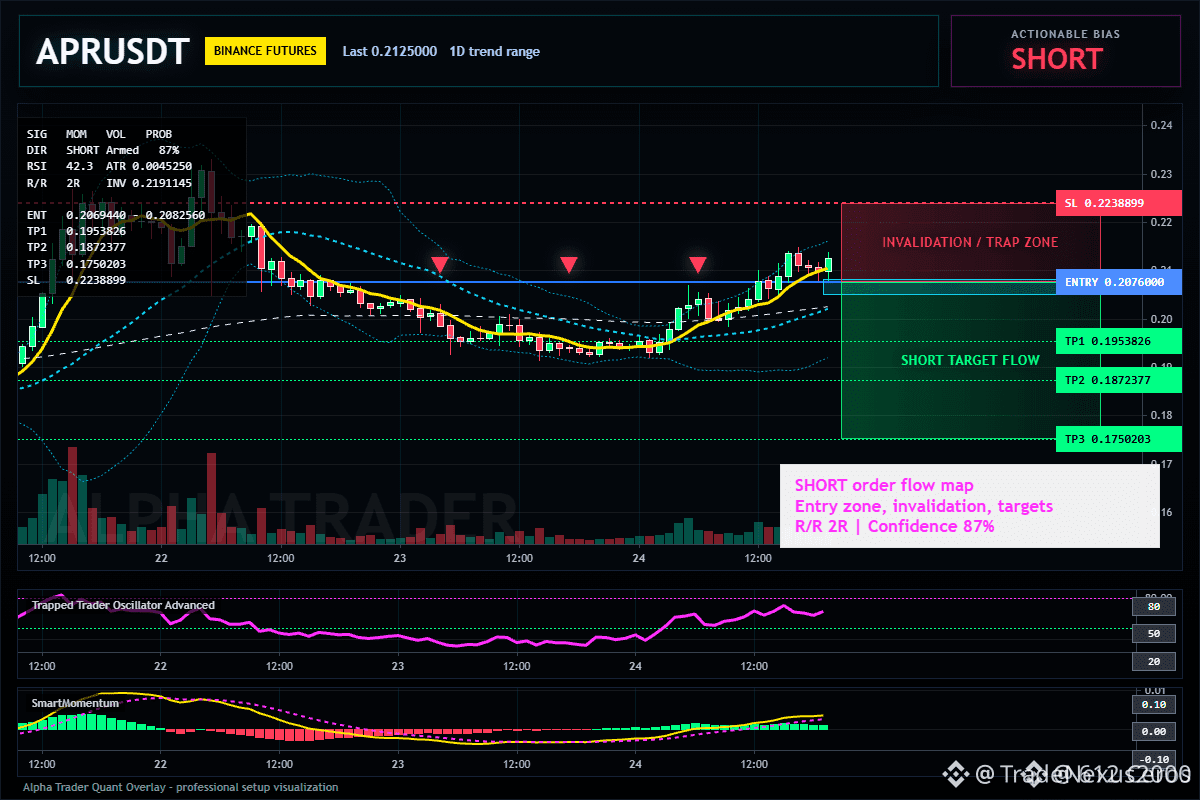Click the 0.00 label on momentum axis
The width and height of the screenshot is (1200, 800).
pyautogui.click(x=1153, y=732)
